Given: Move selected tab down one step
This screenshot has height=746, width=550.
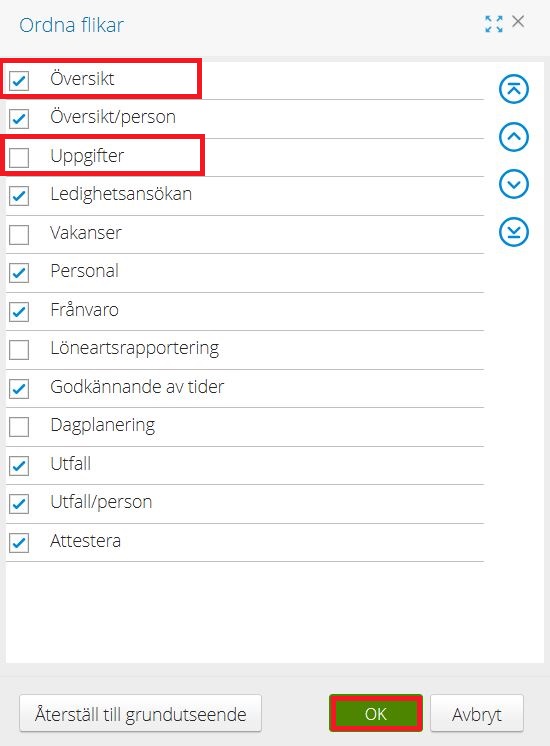Looking at the screenshot, I should click(513, 184).
